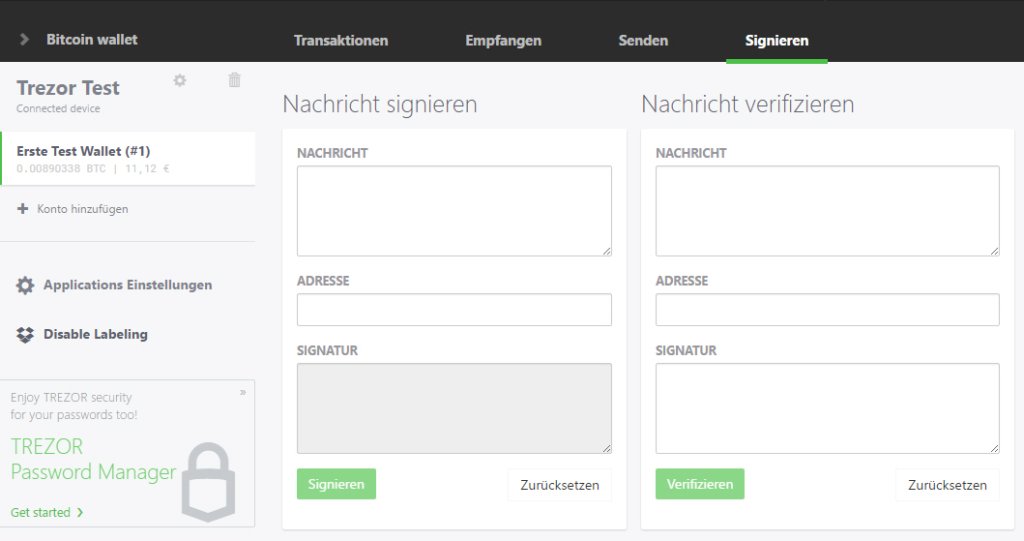
Task: Click the Applications Einstellungen gear icon
Action: (x=25, y=285)
